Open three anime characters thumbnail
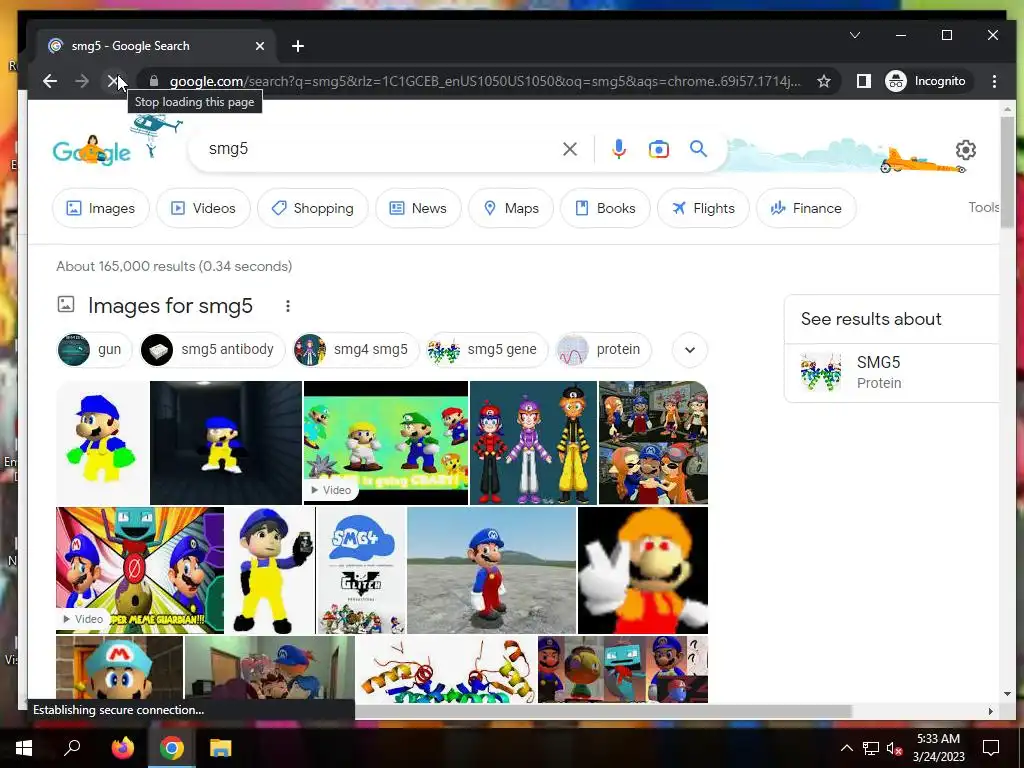Image resolution: width=1024 pixels, height=768 pixels. tap(533, 443)
